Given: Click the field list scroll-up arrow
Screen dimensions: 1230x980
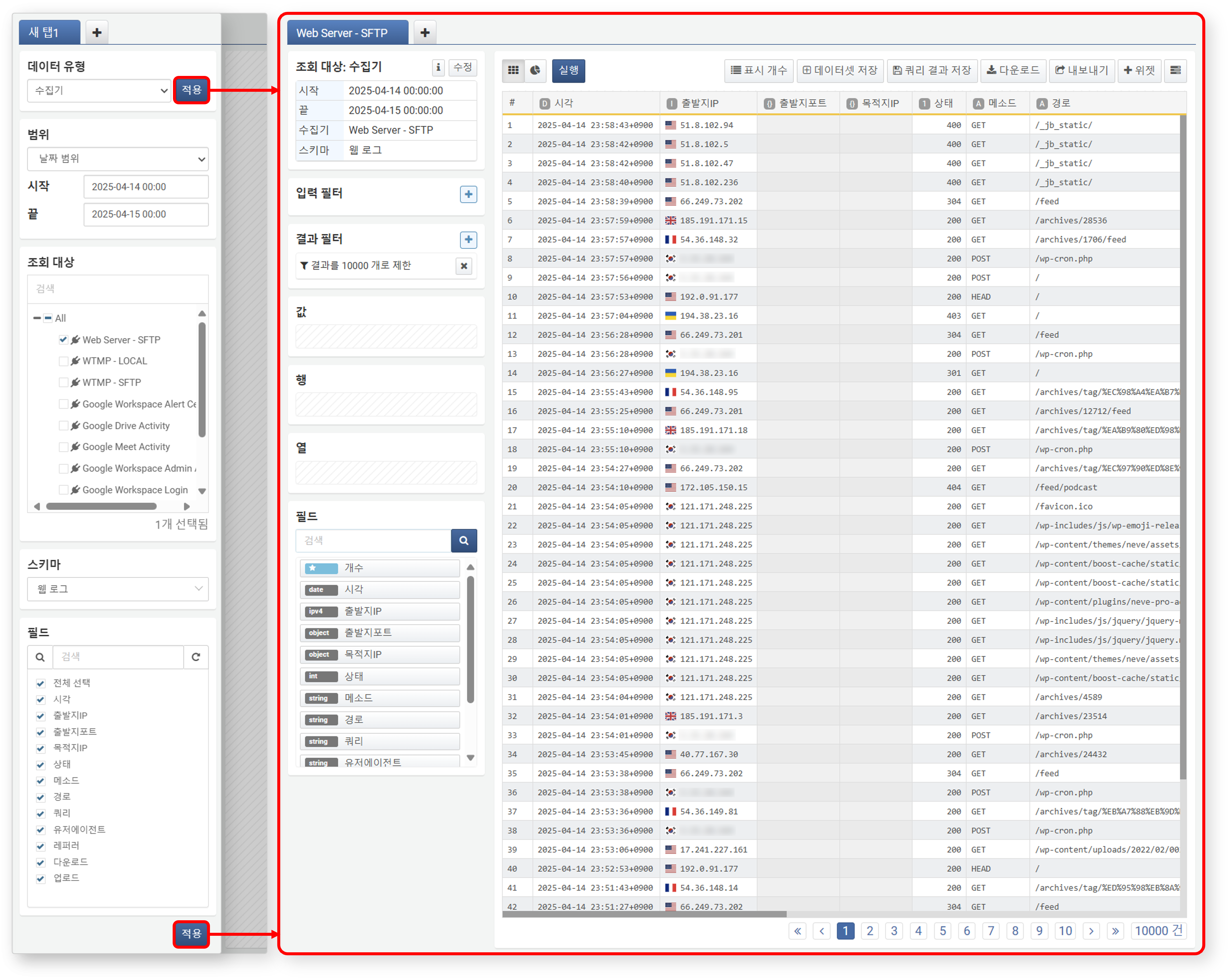Looking at the screenshot, I should coord(471,567).
